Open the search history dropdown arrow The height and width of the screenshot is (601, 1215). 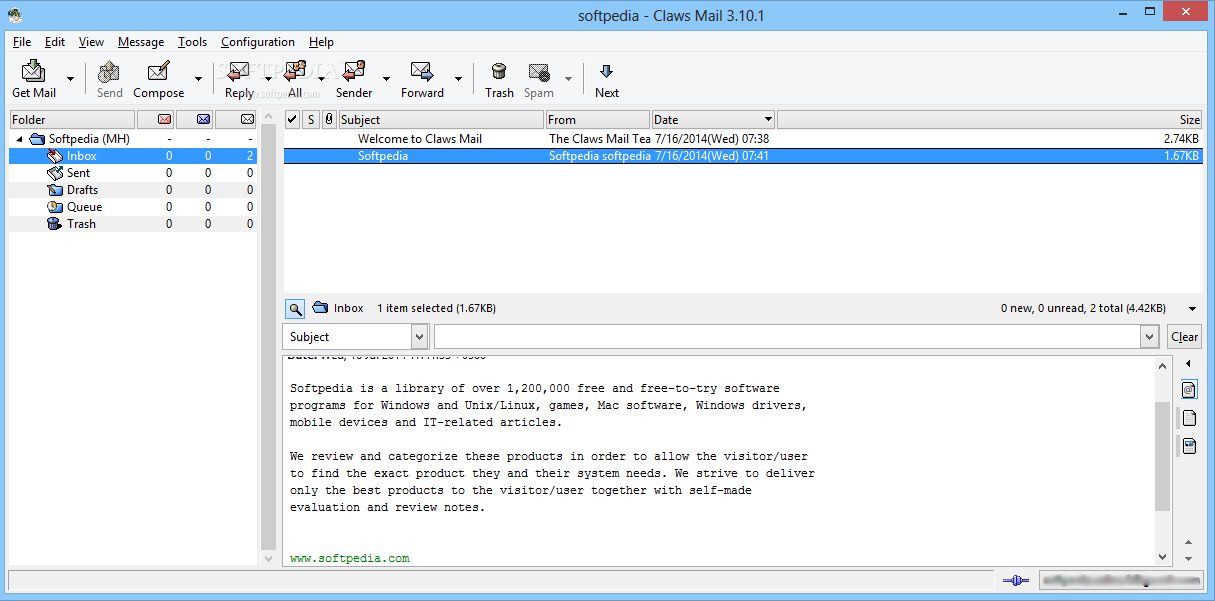(1149, 337)
